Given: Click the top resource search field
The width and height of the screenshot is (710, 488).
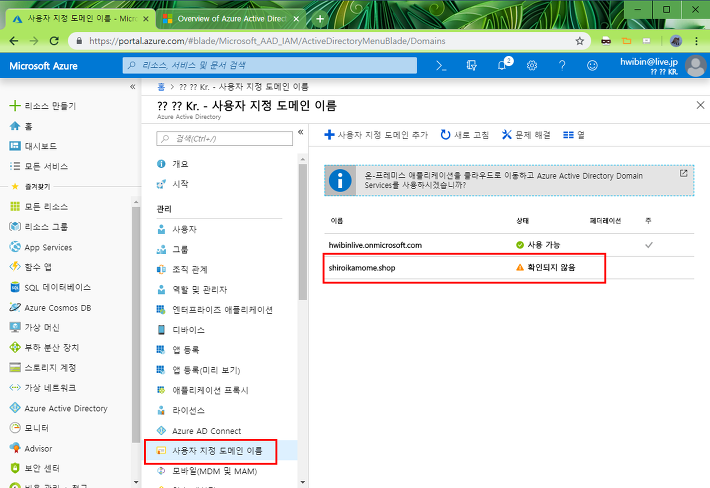Looking at the screenshot, I should [269, 66].
